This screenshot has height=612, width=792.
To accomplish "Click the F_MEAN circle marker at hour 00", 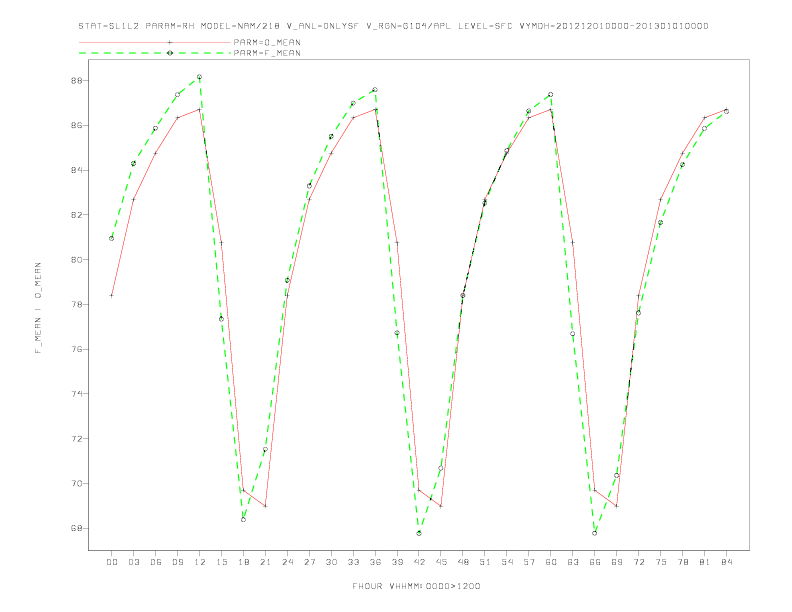I will click(112, 238).
